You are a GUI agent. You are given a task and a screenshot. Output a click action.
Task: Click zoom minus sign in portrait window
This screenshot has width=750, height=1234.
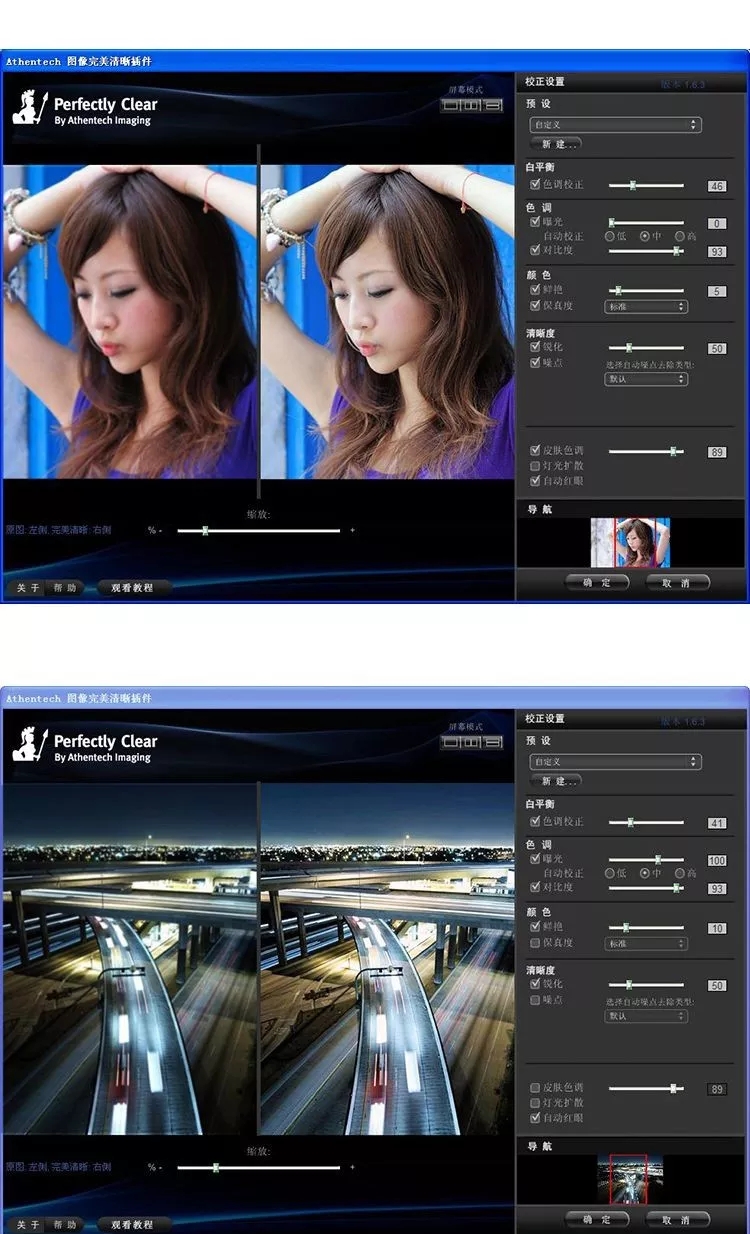160,530
